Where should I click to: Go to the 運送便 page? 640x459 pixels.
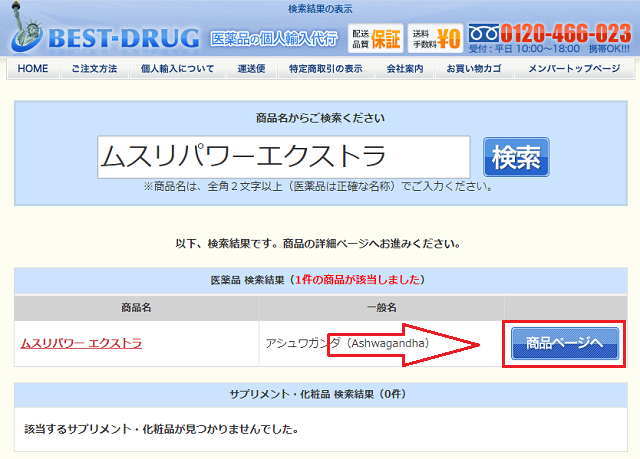[x=251, y=69]
